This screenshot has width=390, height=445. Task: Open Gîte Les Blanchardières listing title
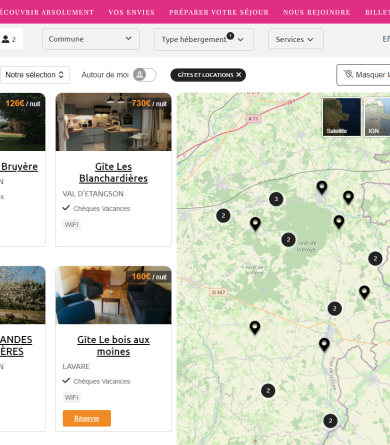(x=113, y=172)
